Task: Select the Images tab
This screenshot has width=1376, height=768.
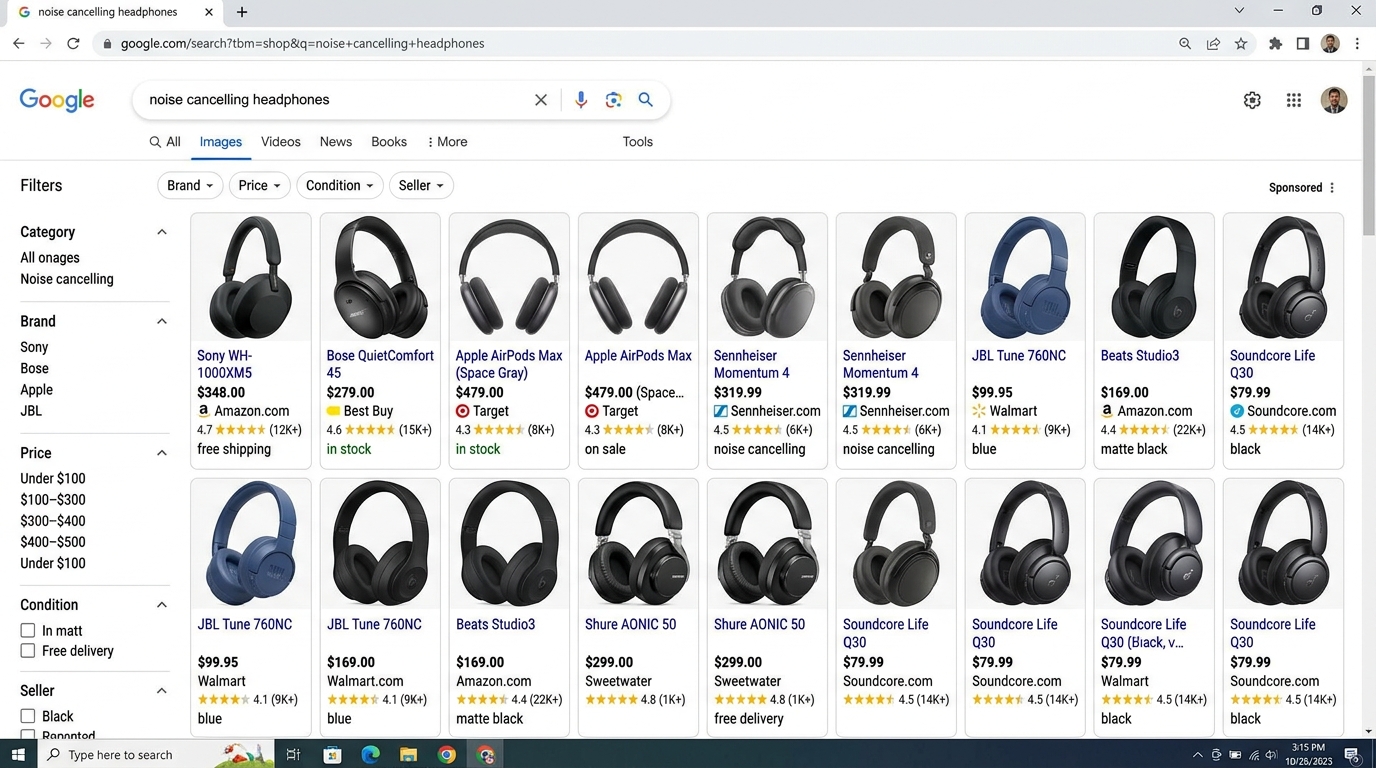Action: point(221,142)
